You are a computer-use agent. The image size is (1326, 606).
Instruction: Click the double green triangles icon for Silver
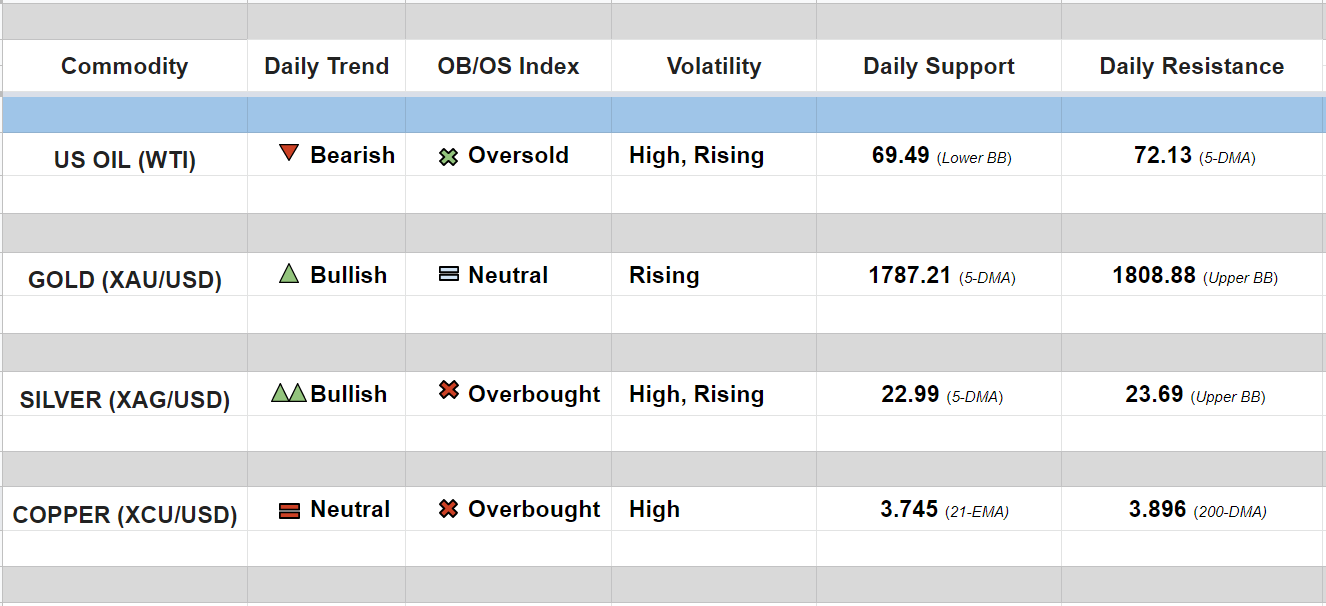pos(289,393)
